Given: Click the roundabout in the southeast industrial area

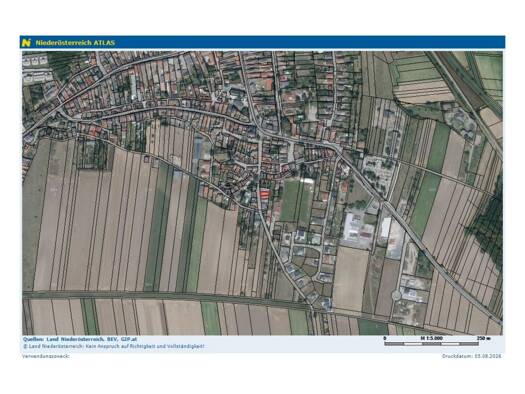Looking at the screenshot, I should click(396, 295).
